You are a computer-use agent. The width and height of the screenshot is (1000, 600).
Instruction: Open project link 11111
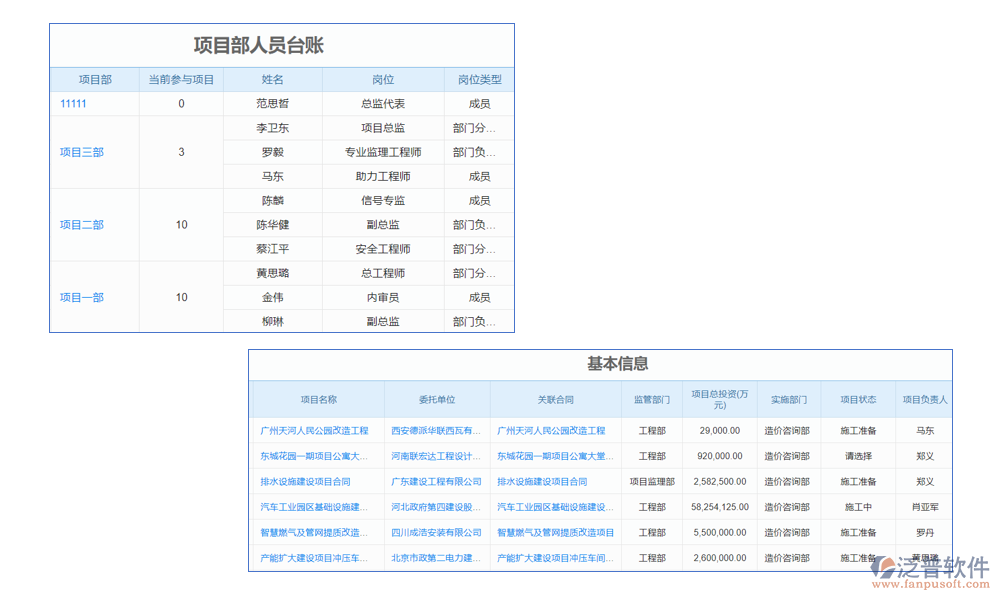[74, 103]
